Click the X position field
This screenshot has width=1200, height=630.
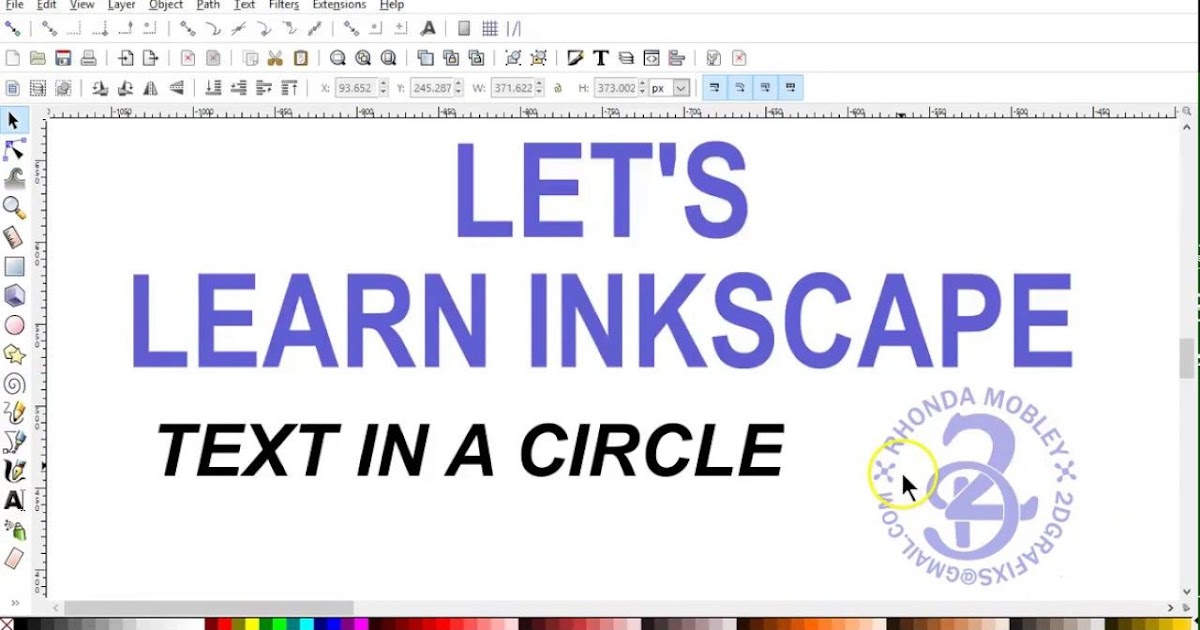tap(360, 88)
